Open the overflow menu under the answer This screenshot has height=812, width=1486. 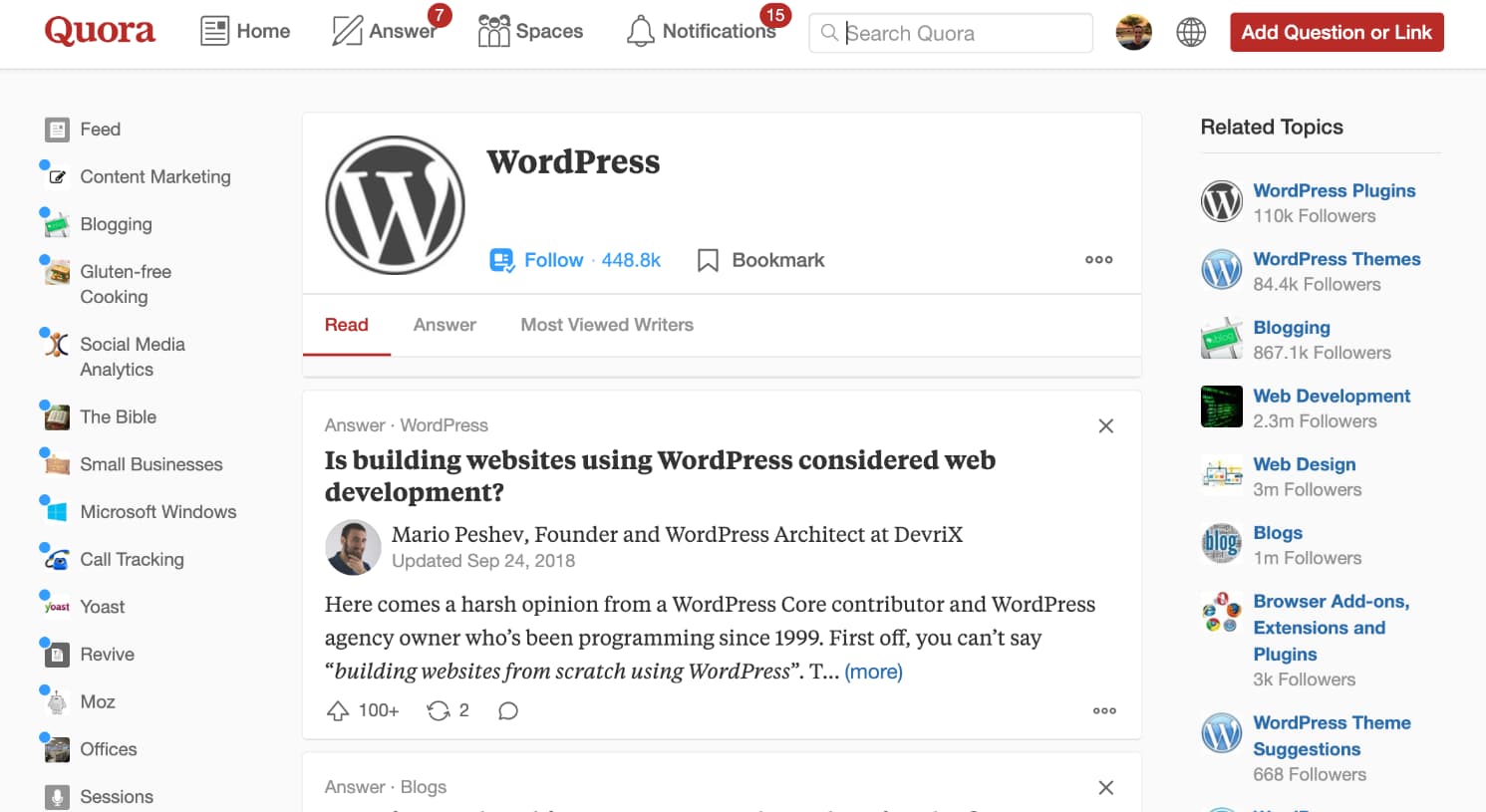(1103, 710)
